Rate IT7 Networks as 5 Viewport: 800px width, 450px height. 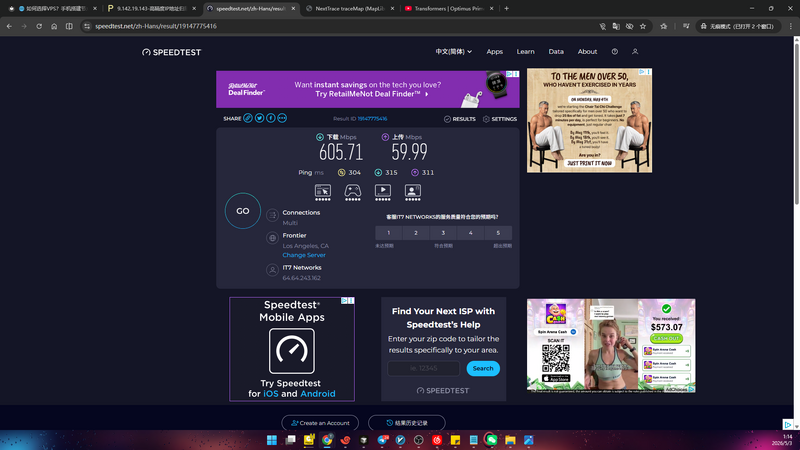[x=498, y=233]
